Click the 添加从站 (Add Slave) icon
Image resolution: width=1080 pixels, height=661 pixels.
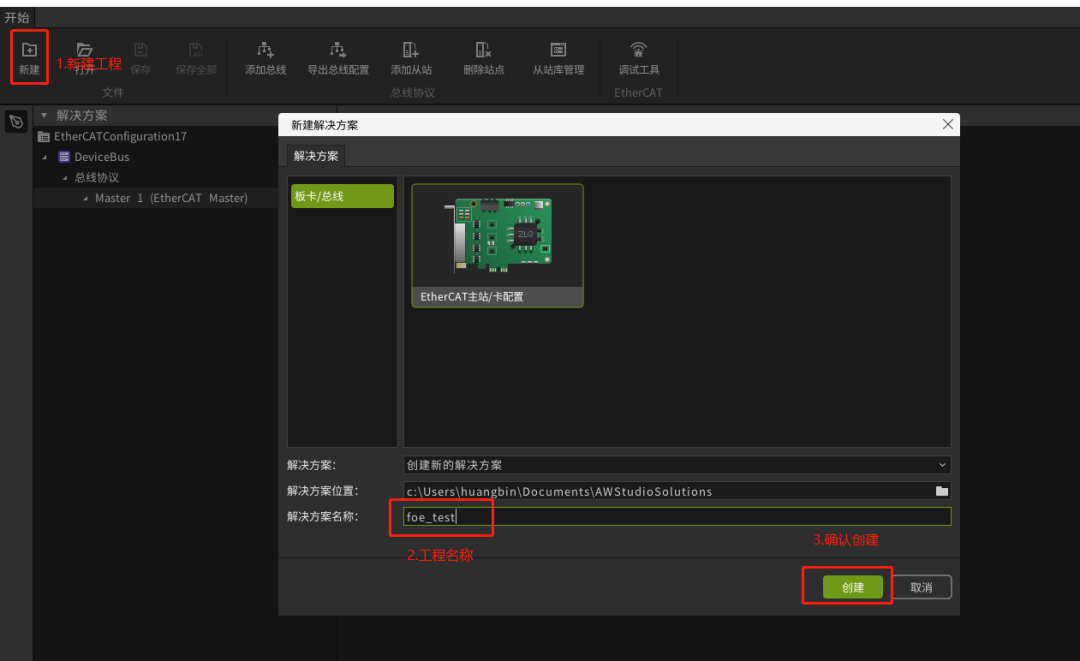click(411, 51)
